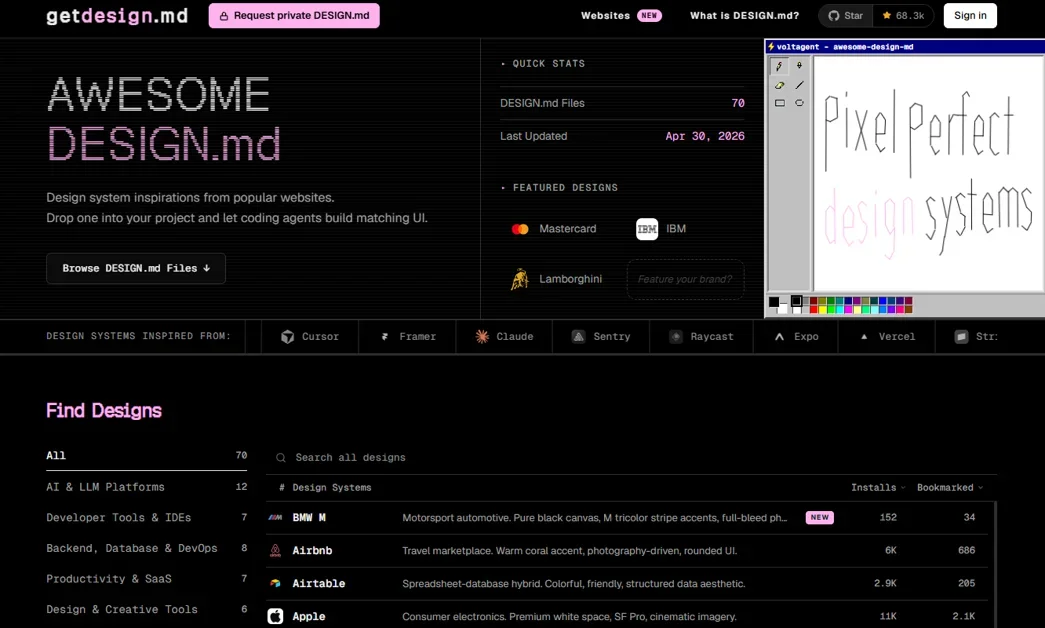
Task: Click the lightning icon in paint titlebar
Action: coord(771,47)
